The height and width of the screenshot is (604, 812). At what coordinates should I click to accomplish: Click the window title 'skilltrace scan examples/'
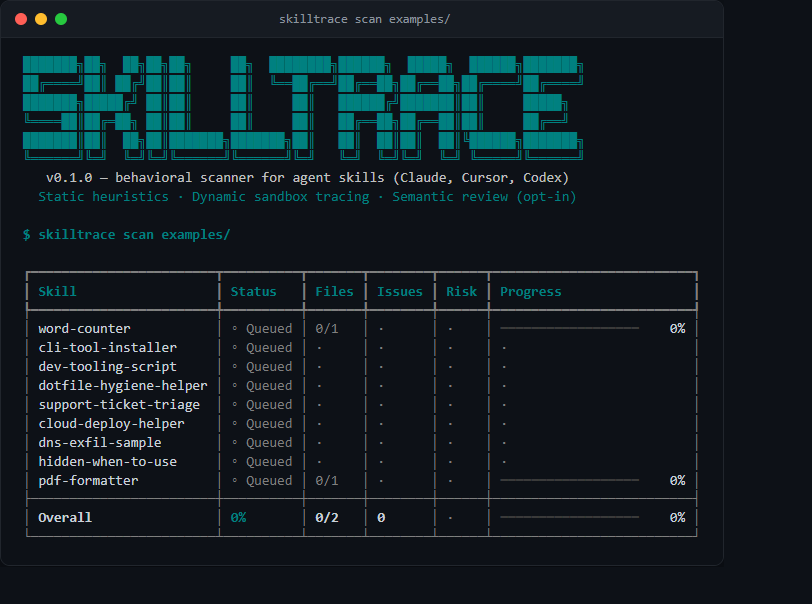[x=365, y=19]
